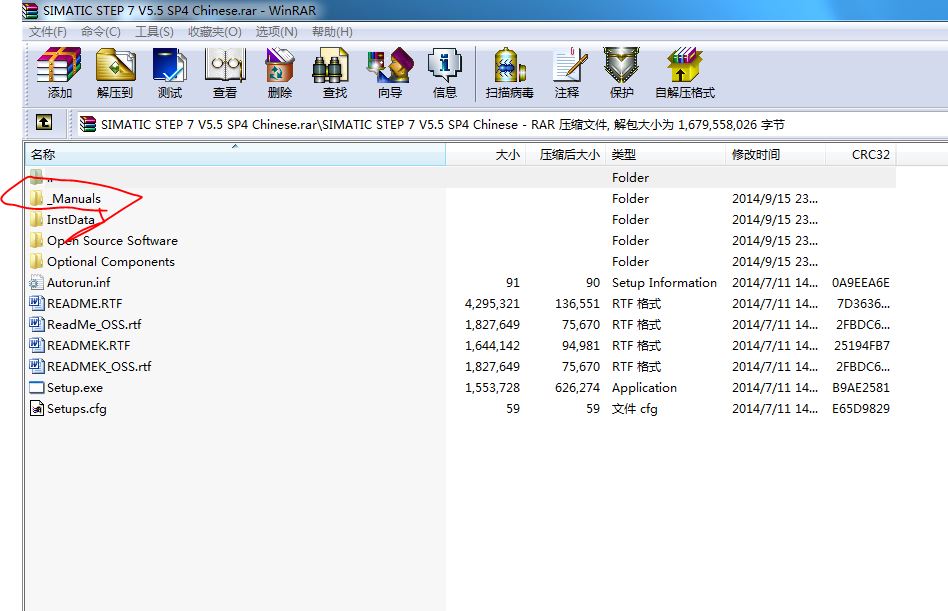Select the READMEK.RTF file name
Image resolution: width=948 pixels, height=611 pixels.
[89, 346]
